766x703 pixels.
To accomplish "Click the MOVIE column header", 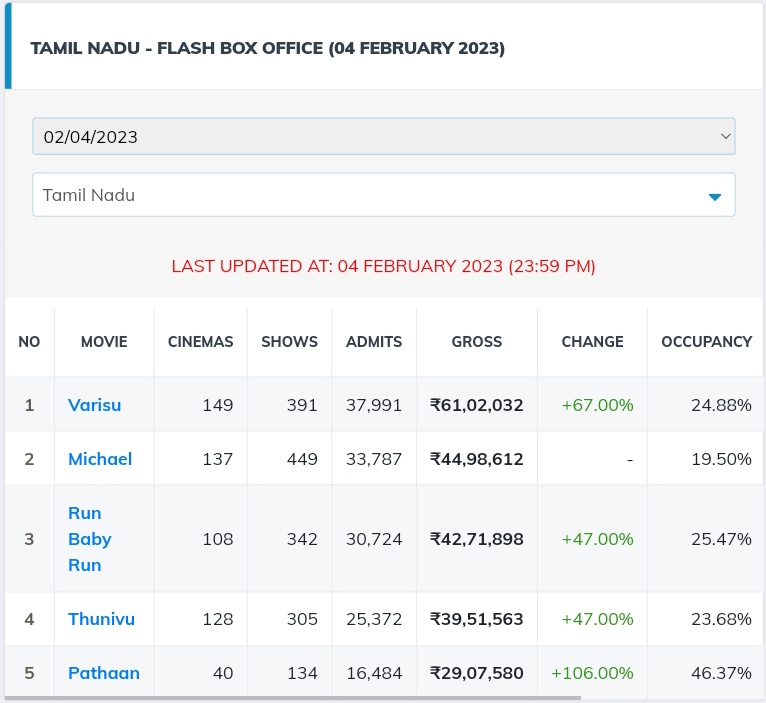I will click(104, 341).
